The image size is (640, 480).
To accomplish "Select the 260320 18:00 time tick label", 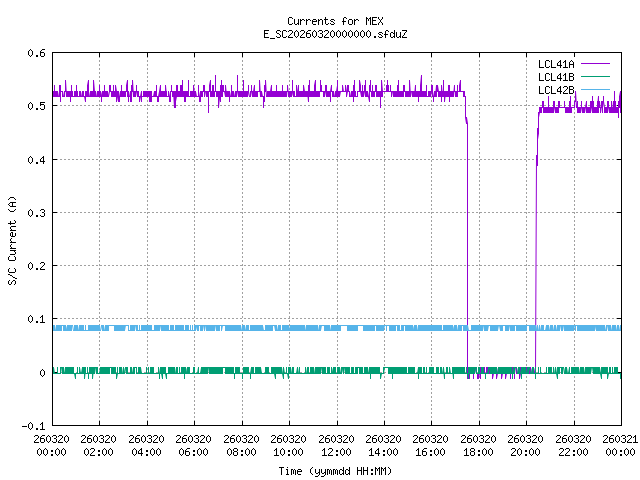I will [479, 445].
